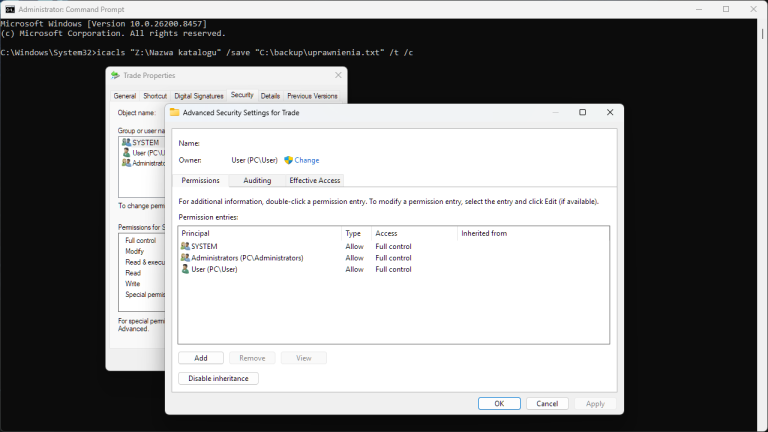Click the Administrators group icon in permission entries

click(185, 258)
